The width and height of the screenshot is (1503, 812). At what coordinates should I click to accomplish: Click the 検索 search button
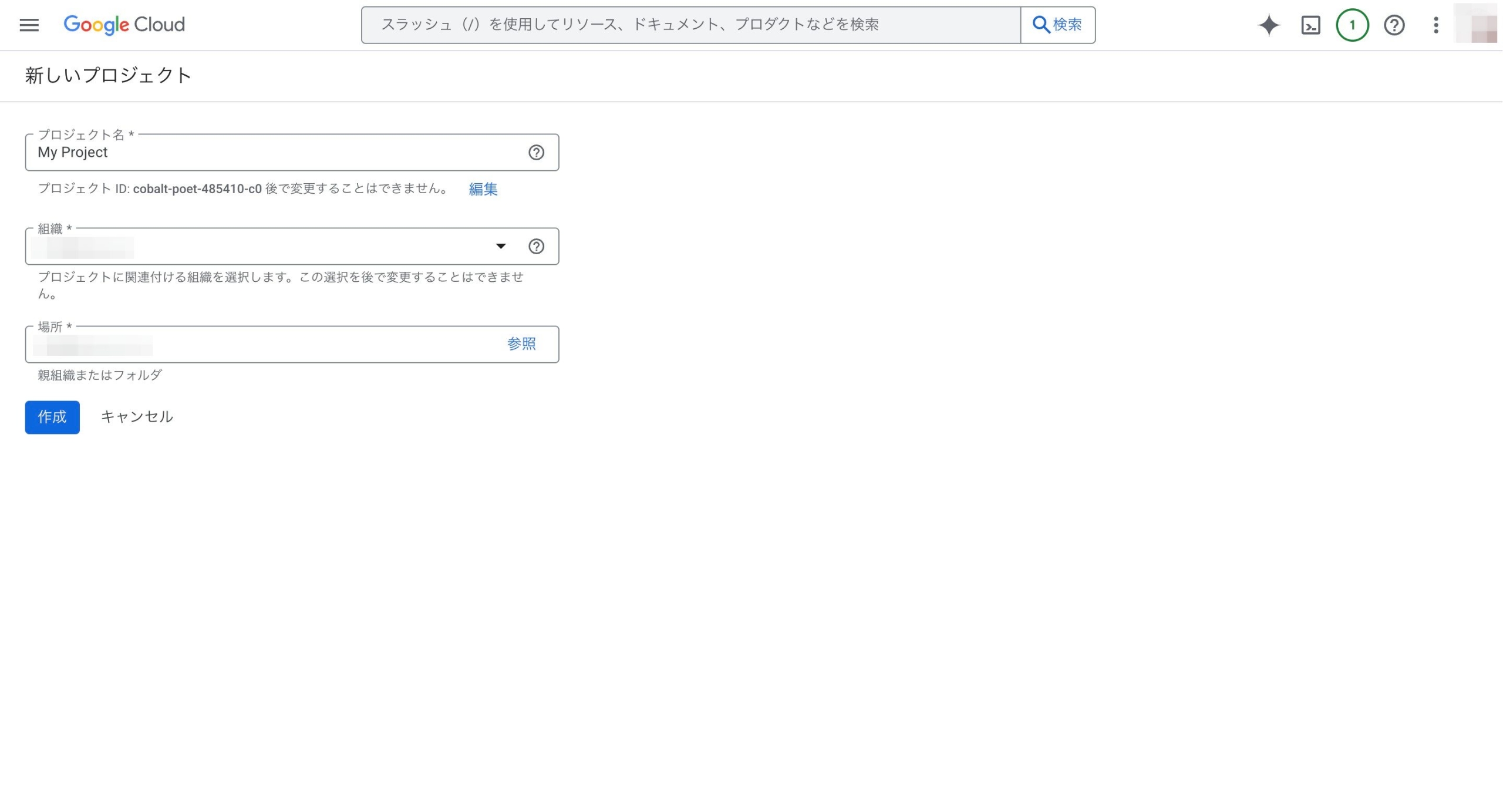coord(1066,25)
